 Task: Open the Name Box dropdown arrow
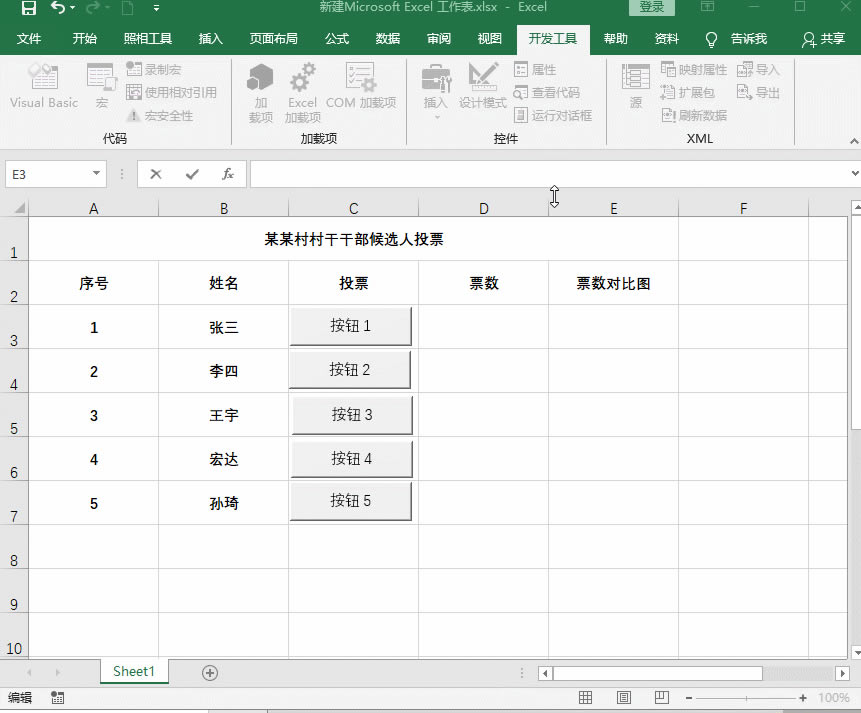96,174
